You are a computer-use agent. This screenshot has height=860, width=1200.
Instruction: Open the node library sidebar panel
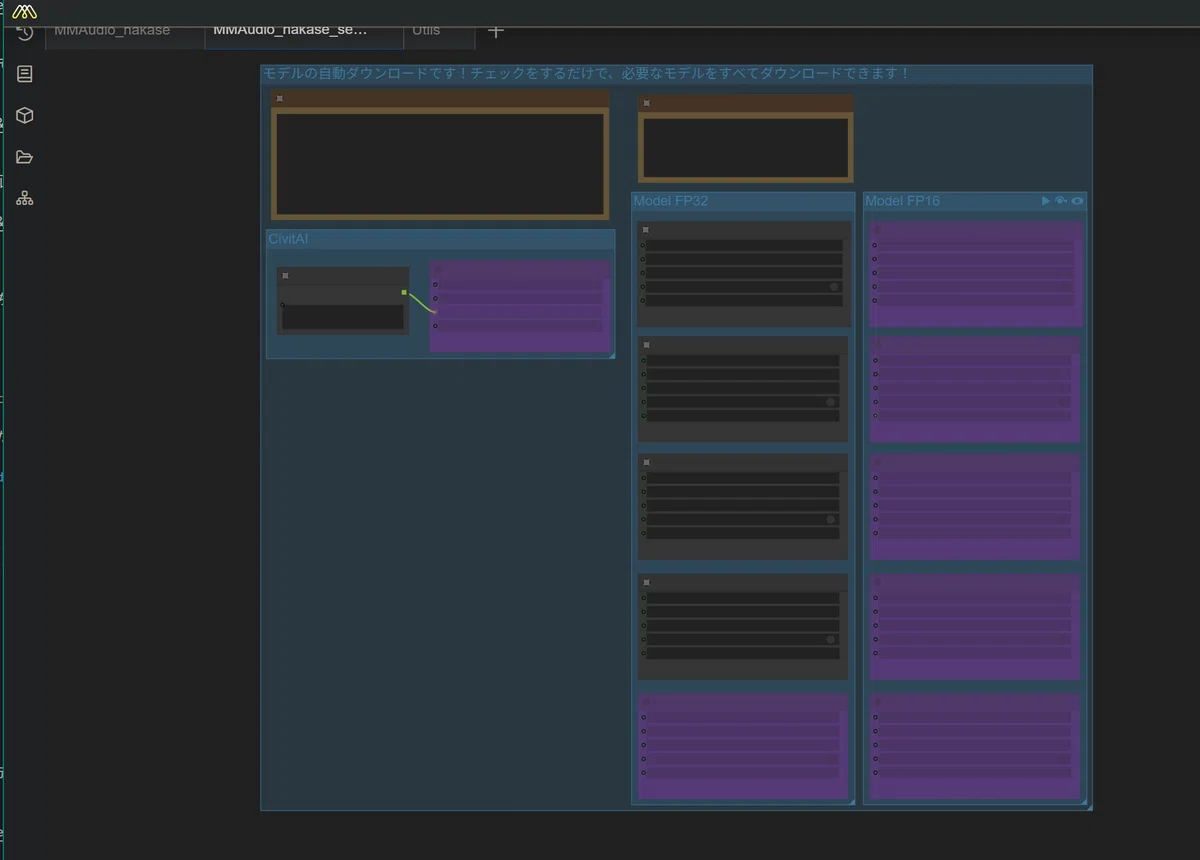25,74
